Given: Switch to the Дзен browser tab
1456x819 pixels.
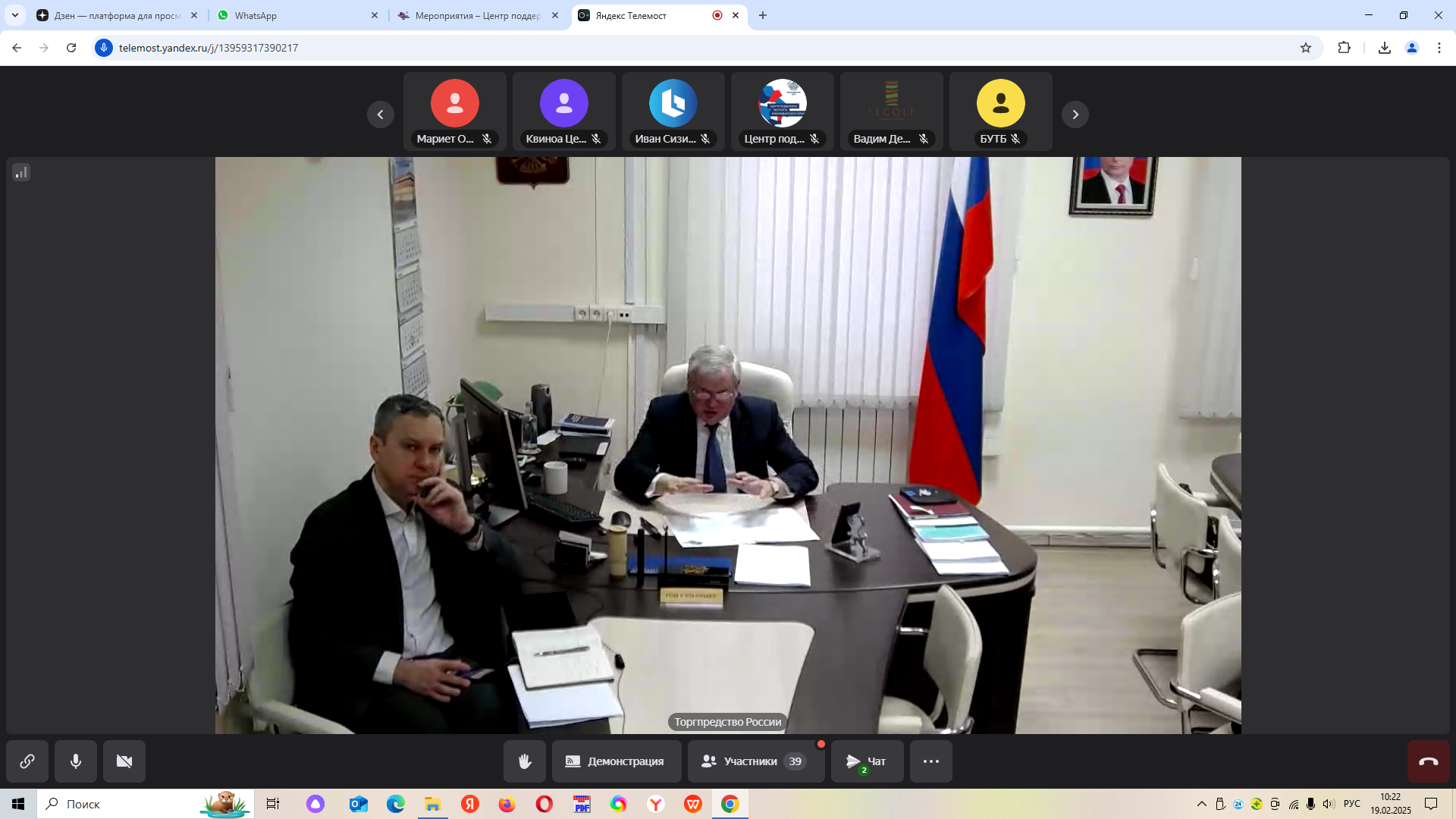Looking at the screenshot, I should tap(114, 15).
